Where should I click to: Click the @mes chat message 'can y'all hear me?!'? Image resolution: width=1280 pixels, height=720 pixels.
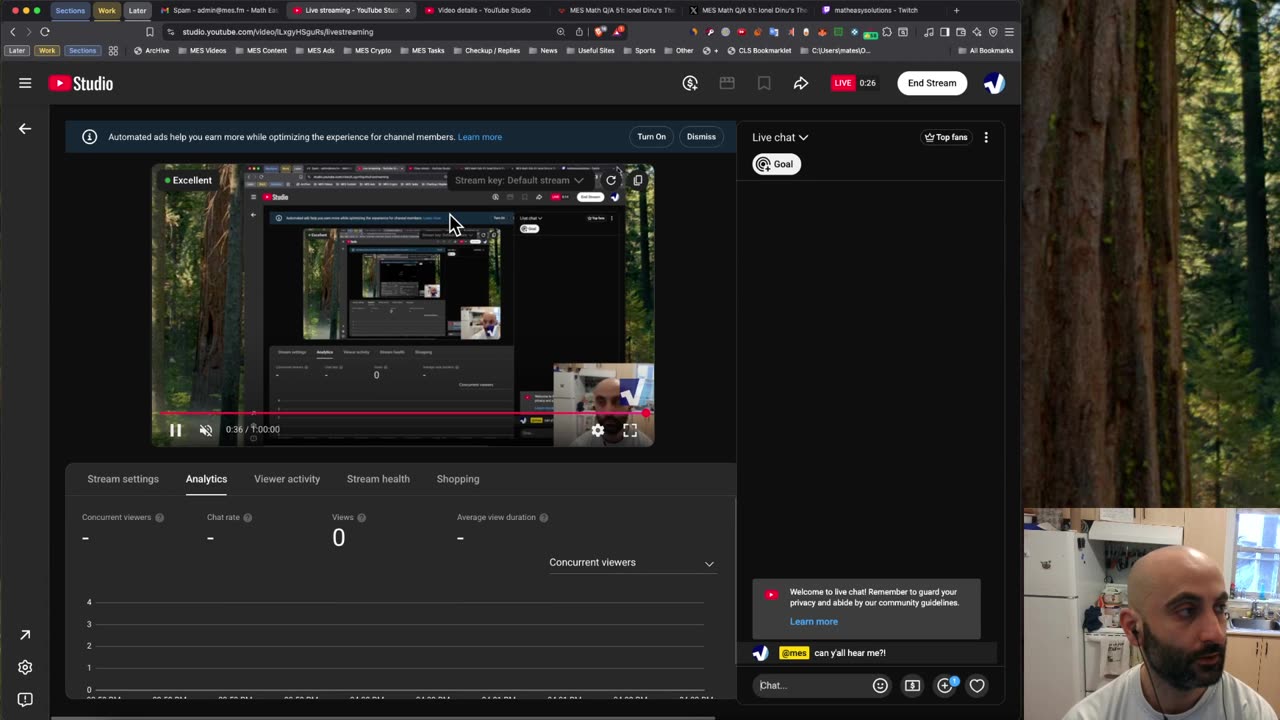click(x=869, y=653)
